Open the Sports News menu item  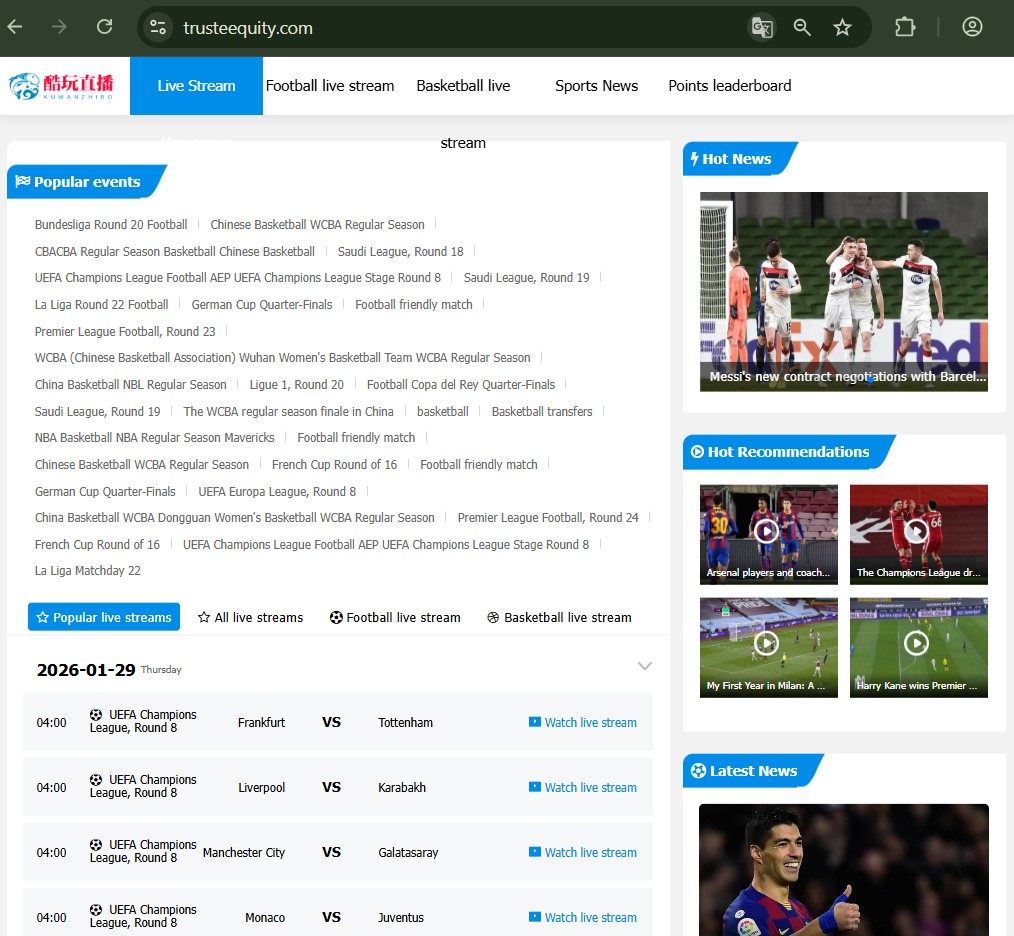pyautogui.click(x=596, y=86)
